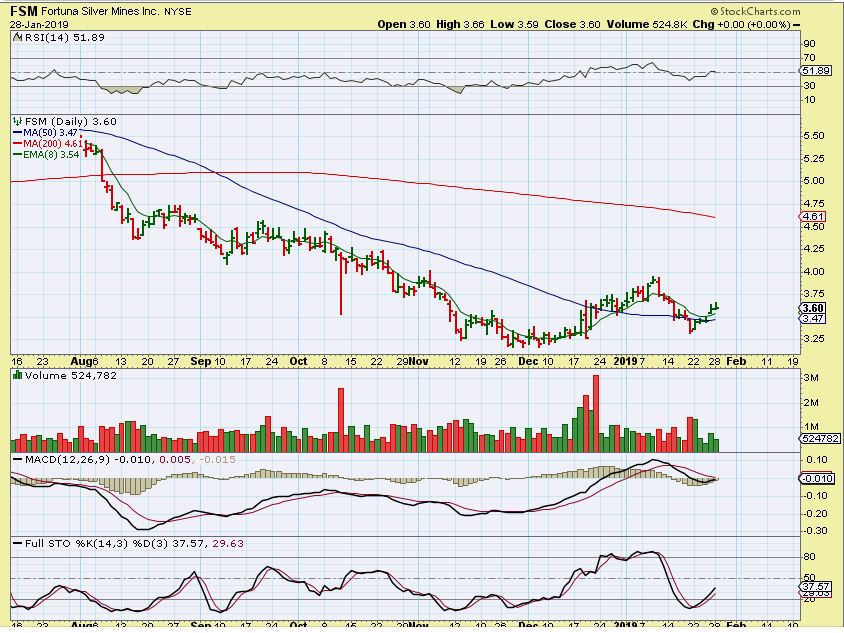Click the 37.57 stochastic value tag on axis
This screenshot has height=633, width=844.
815,586
